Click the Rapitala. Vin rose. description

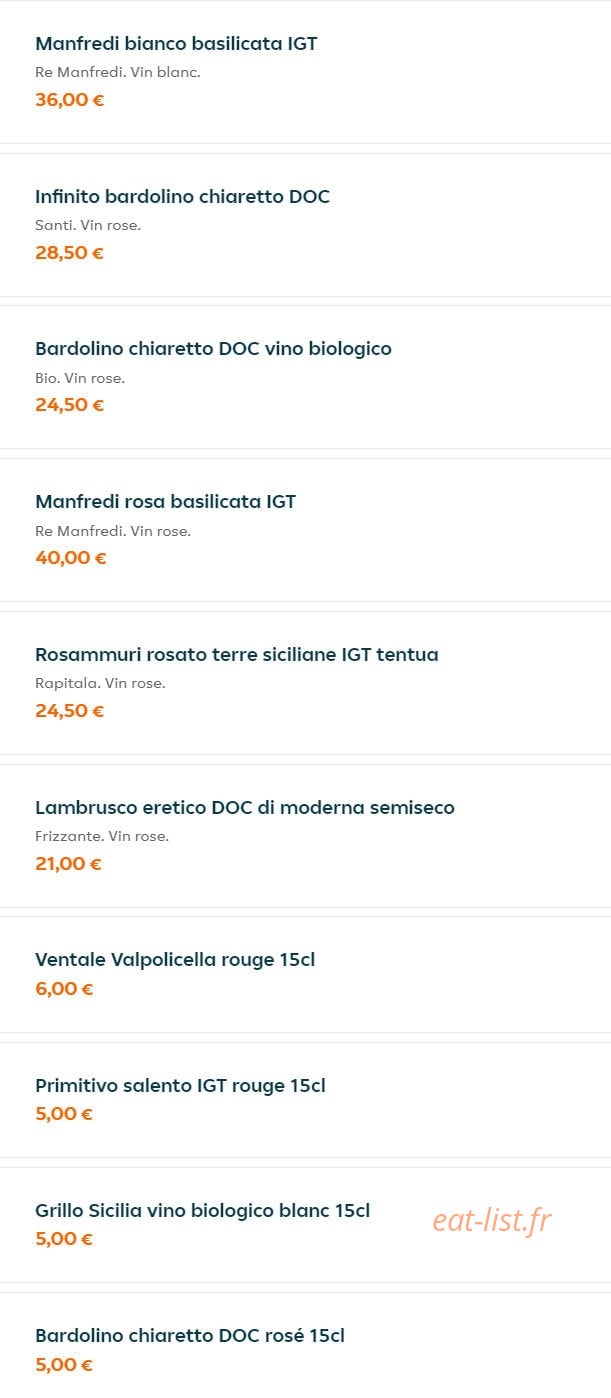(100, 684)
